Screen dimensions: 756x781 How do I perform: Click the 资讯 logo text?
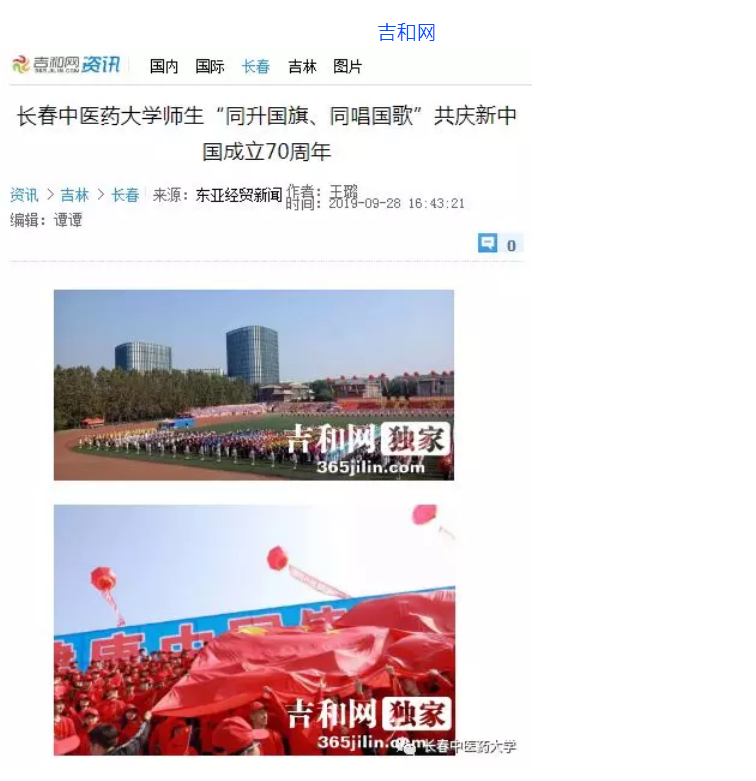click(x=101, y=65)
